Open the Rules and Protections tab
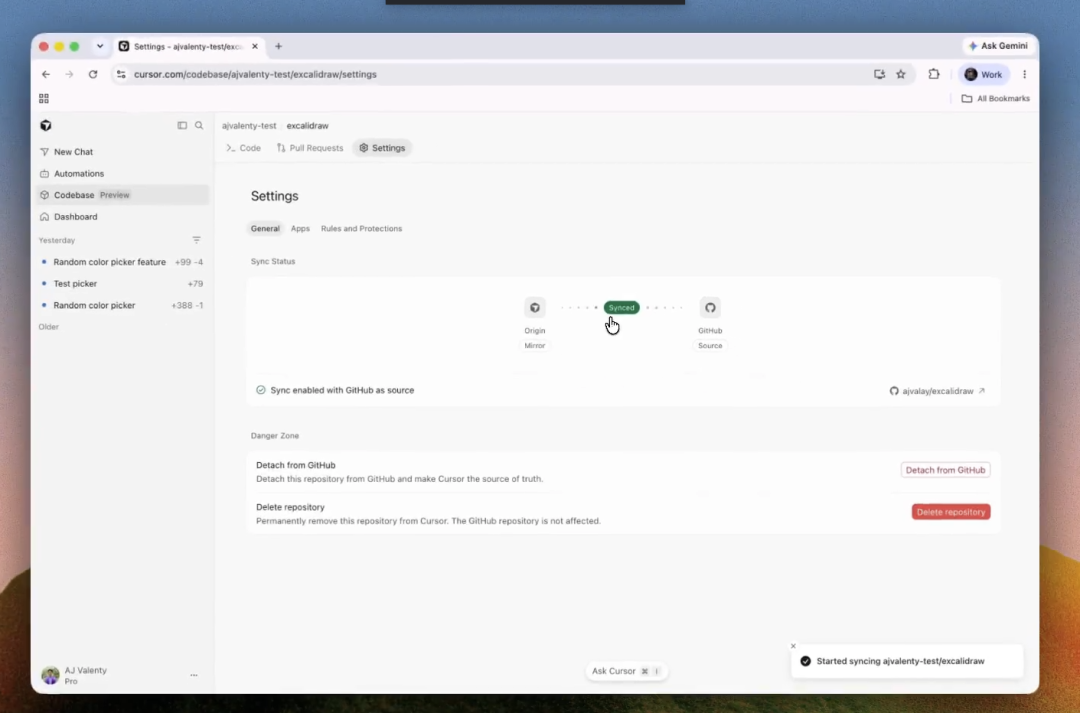 click(362, 229)
